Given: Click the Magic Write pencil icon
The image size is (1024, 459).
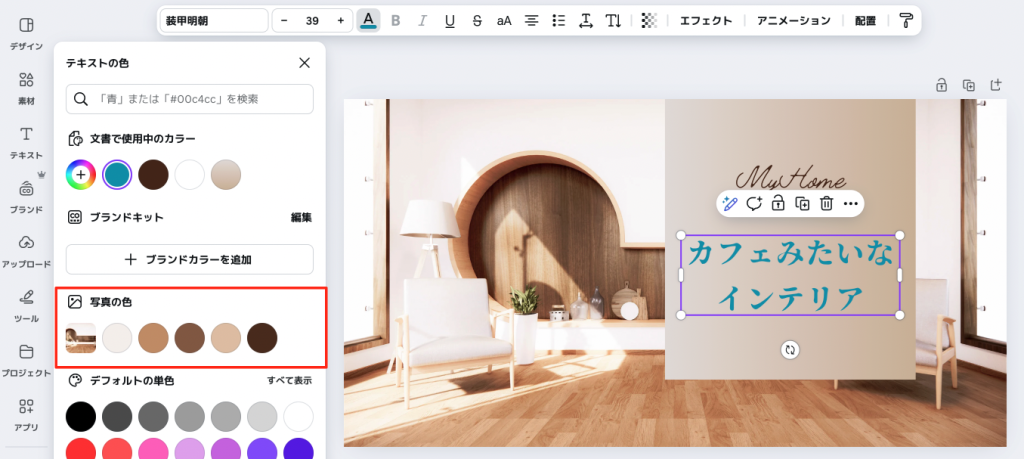Looking at the screenshot, I should point(730,203).
